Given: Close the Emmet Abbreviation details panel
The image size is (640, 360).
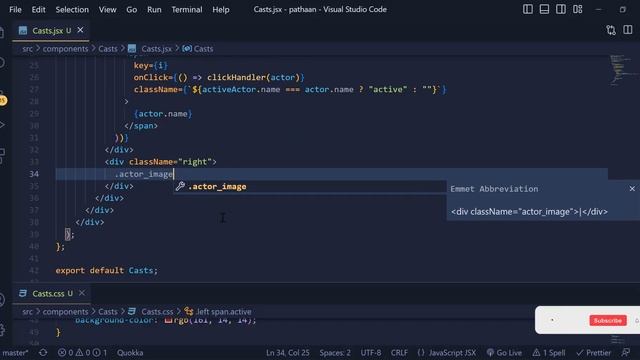Looking at the screenshot, I should [632, 189].
